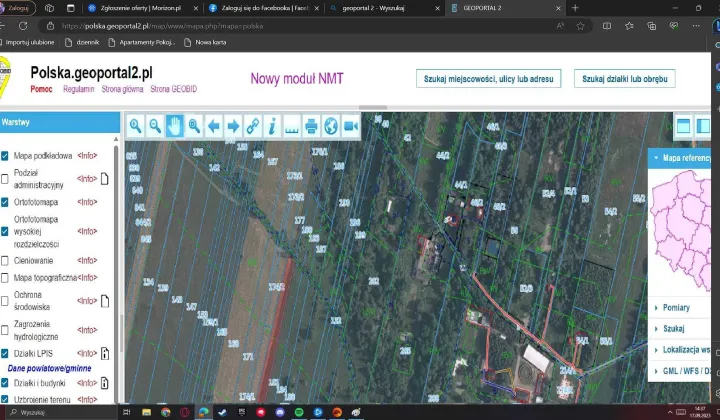Click the video camera icon in toolbar
The height and width of the screenshot is (420, 720).
pos(350,126)
